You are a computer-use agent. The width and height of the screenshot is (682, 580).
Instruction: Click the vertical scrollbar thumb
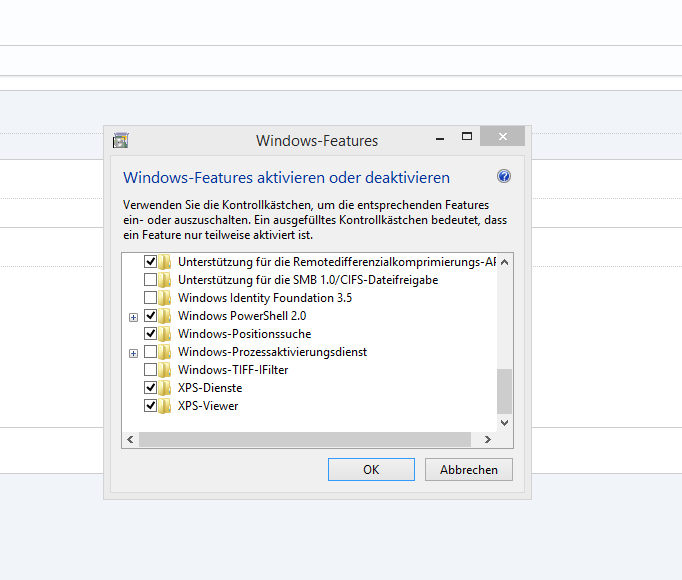click(505, 392)
